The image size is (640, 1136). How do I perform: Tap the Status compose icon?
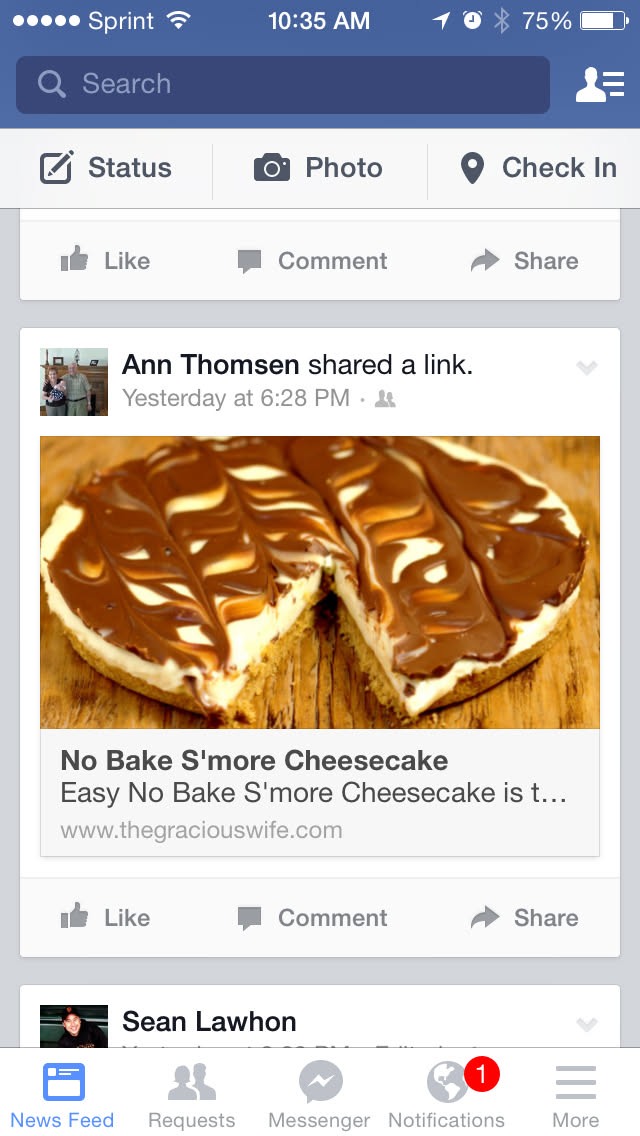[x=57, y=168]
